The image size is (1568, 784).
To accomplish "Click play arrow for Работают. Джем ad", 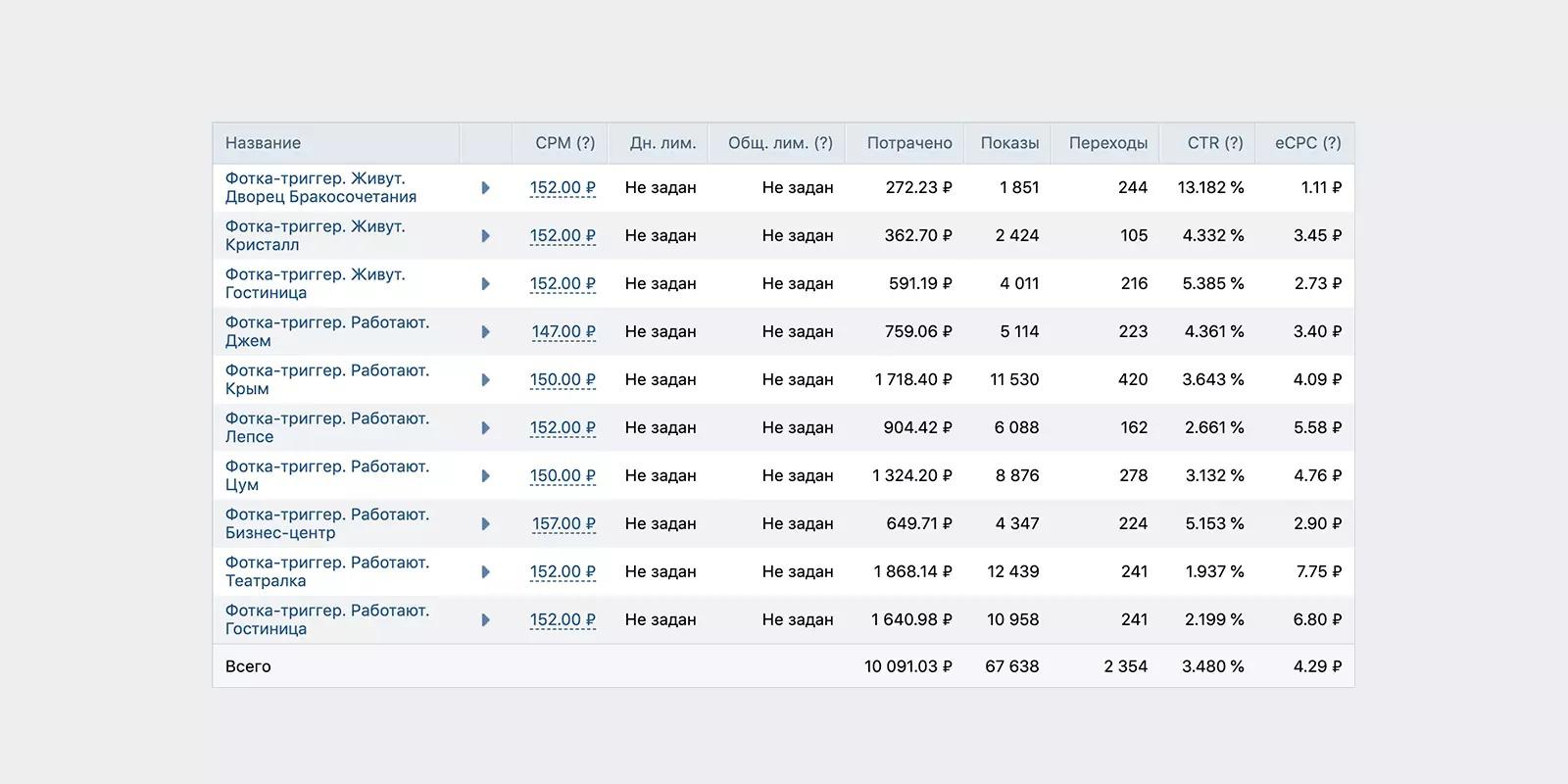I will (x=485, y=331).
